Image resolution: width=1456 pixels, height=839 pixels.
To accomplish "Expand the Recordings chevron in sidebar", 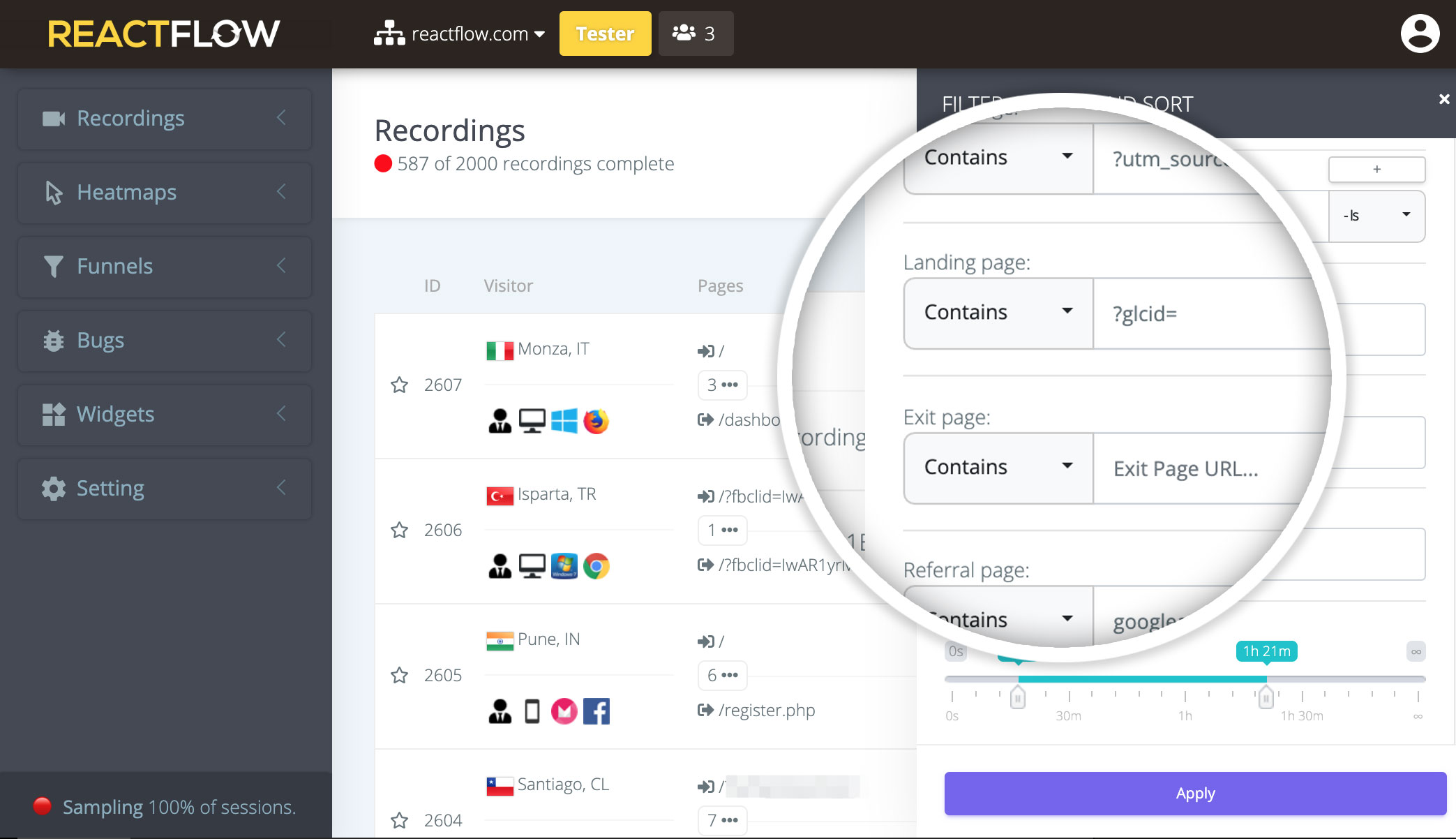I will [x=281, y=118].
